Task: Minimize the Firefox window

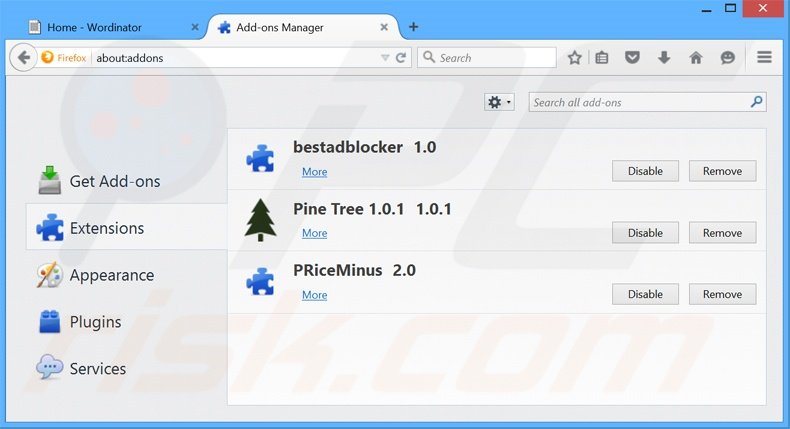Action: [707, 9]
